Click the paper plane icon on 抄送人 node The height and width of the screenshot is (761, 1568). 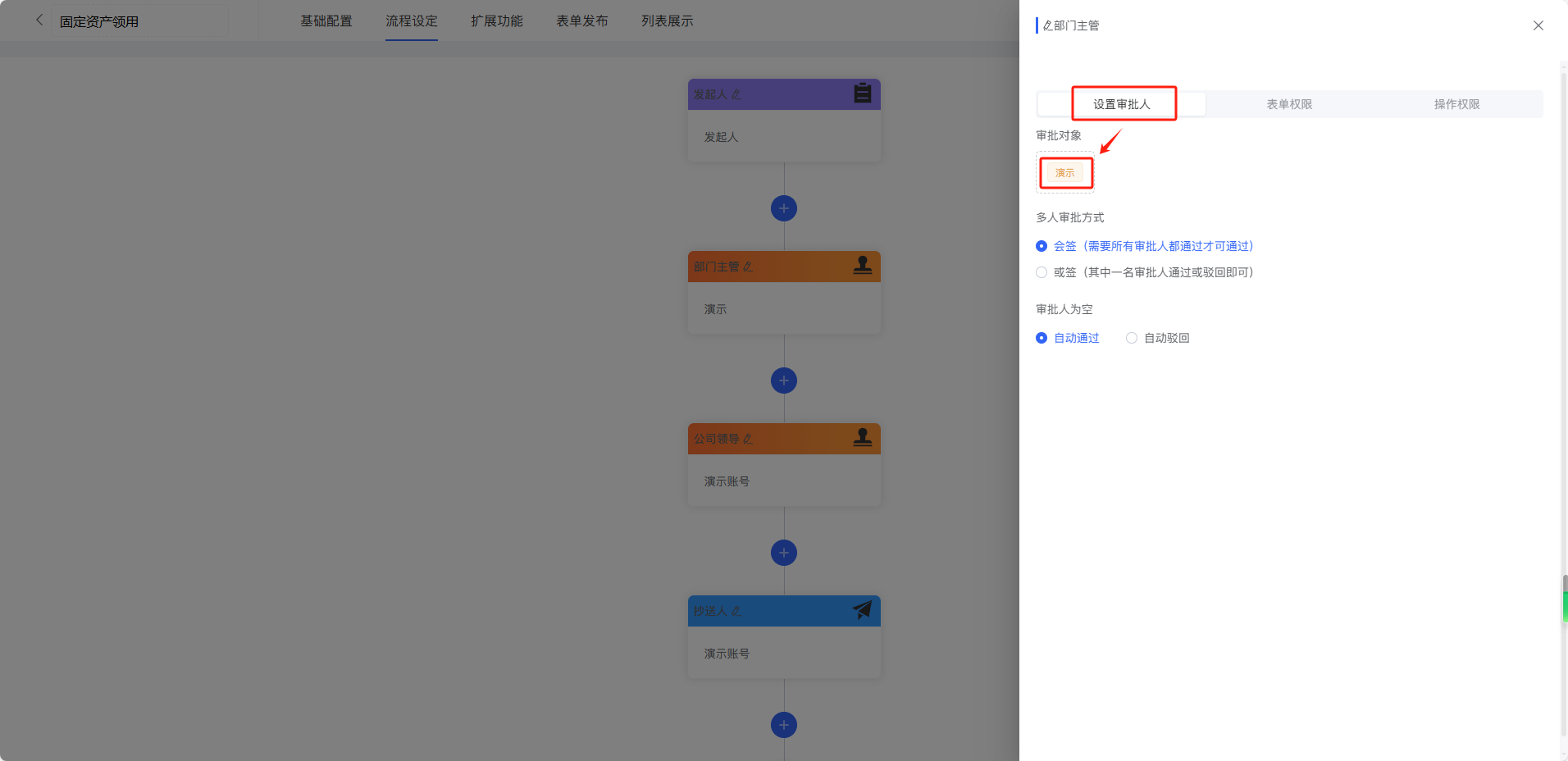click(862, 610)
